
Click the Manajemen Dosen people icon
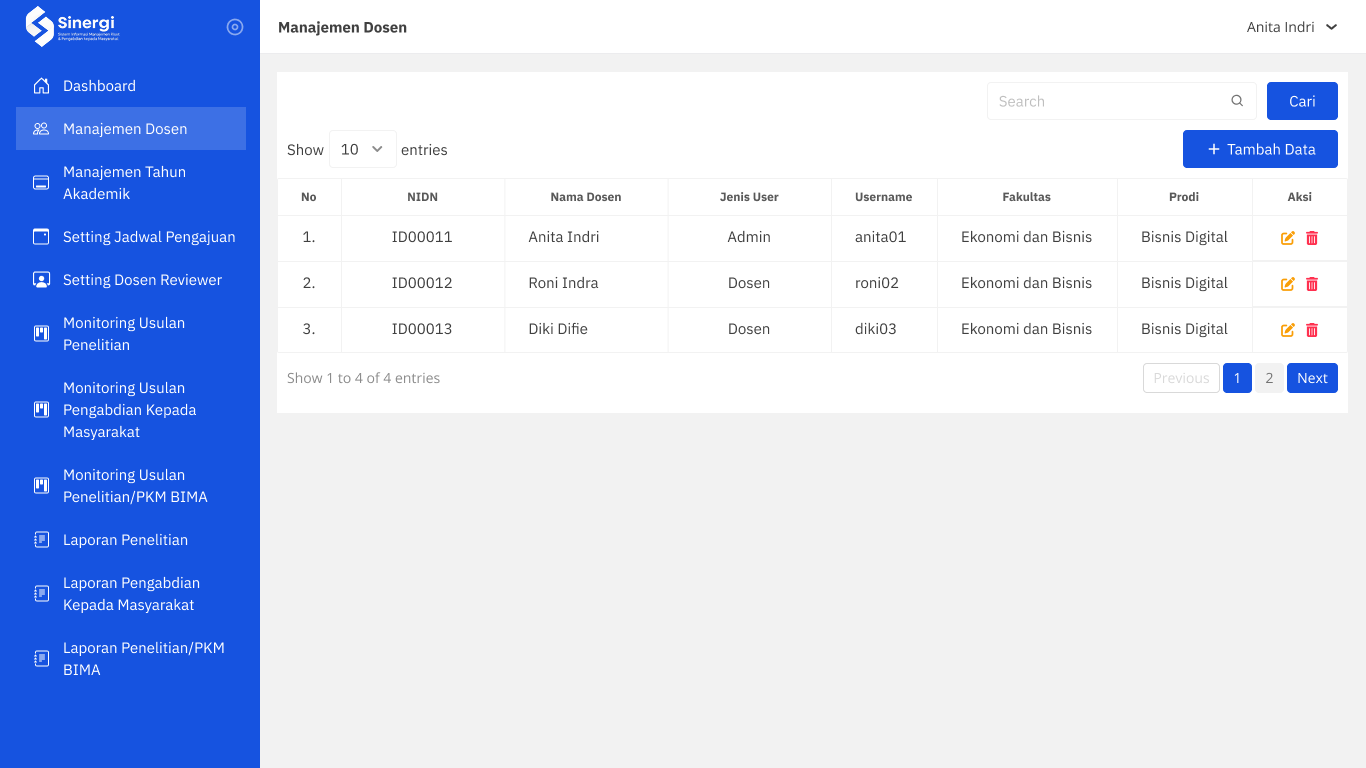tap(41, 129)
